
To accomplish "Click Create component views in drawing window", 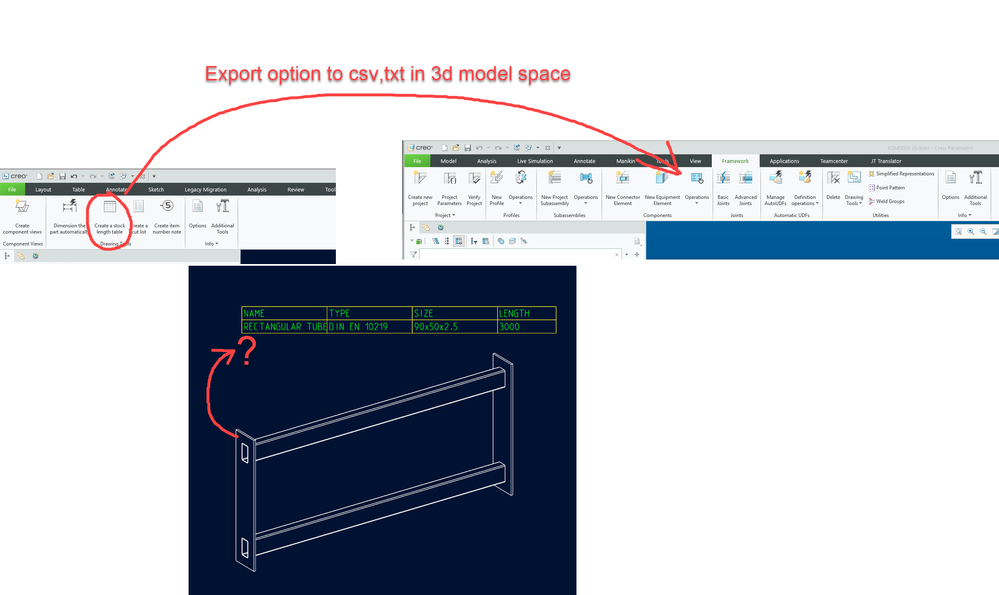I will coord(22,217).
